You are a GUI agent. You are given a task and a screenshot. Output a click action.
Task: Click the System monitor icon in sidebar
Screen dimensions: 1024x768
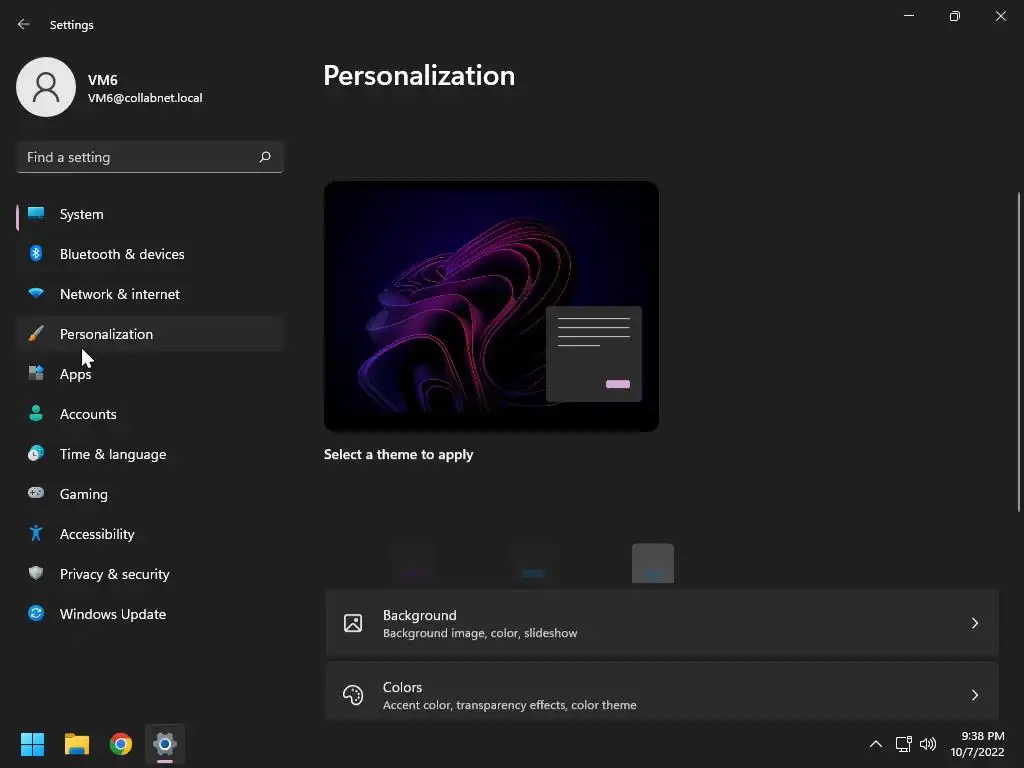tap(36, 214)
